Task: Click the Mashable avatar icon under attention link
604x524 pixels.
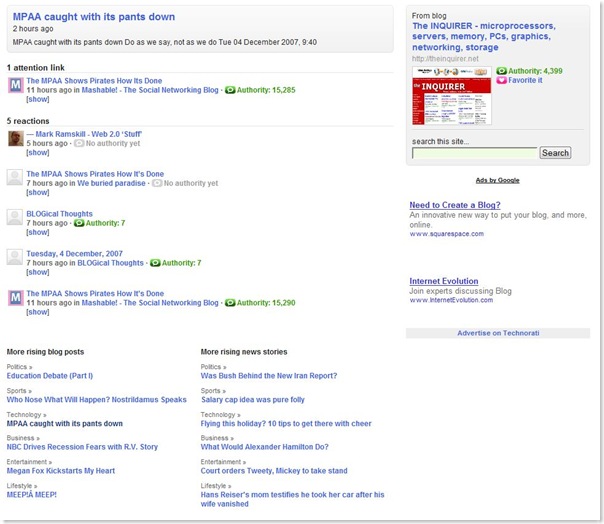Action: click(x=16, y=85)
